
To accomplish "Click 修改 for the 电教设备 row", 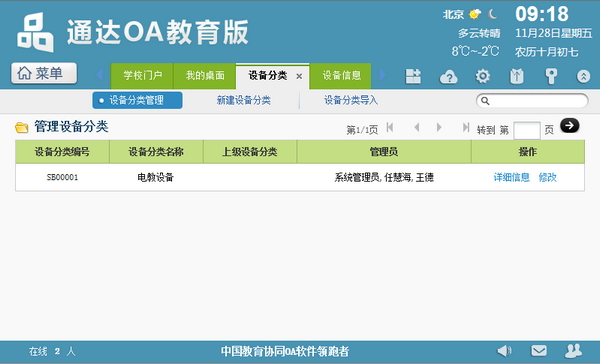I will tap(548, 177).
